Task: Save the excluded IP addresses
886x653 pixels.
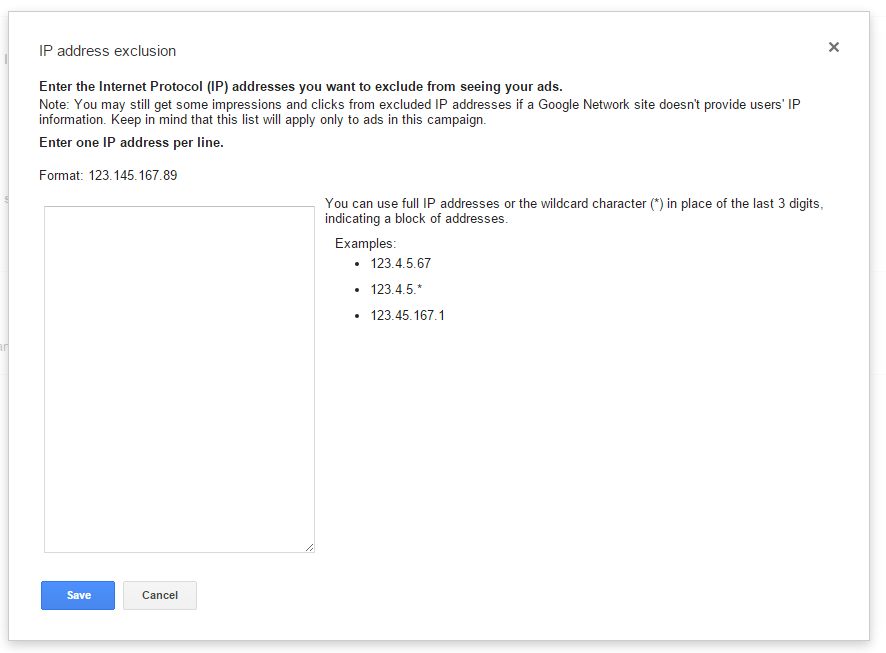Action: (x=78, y=595)
